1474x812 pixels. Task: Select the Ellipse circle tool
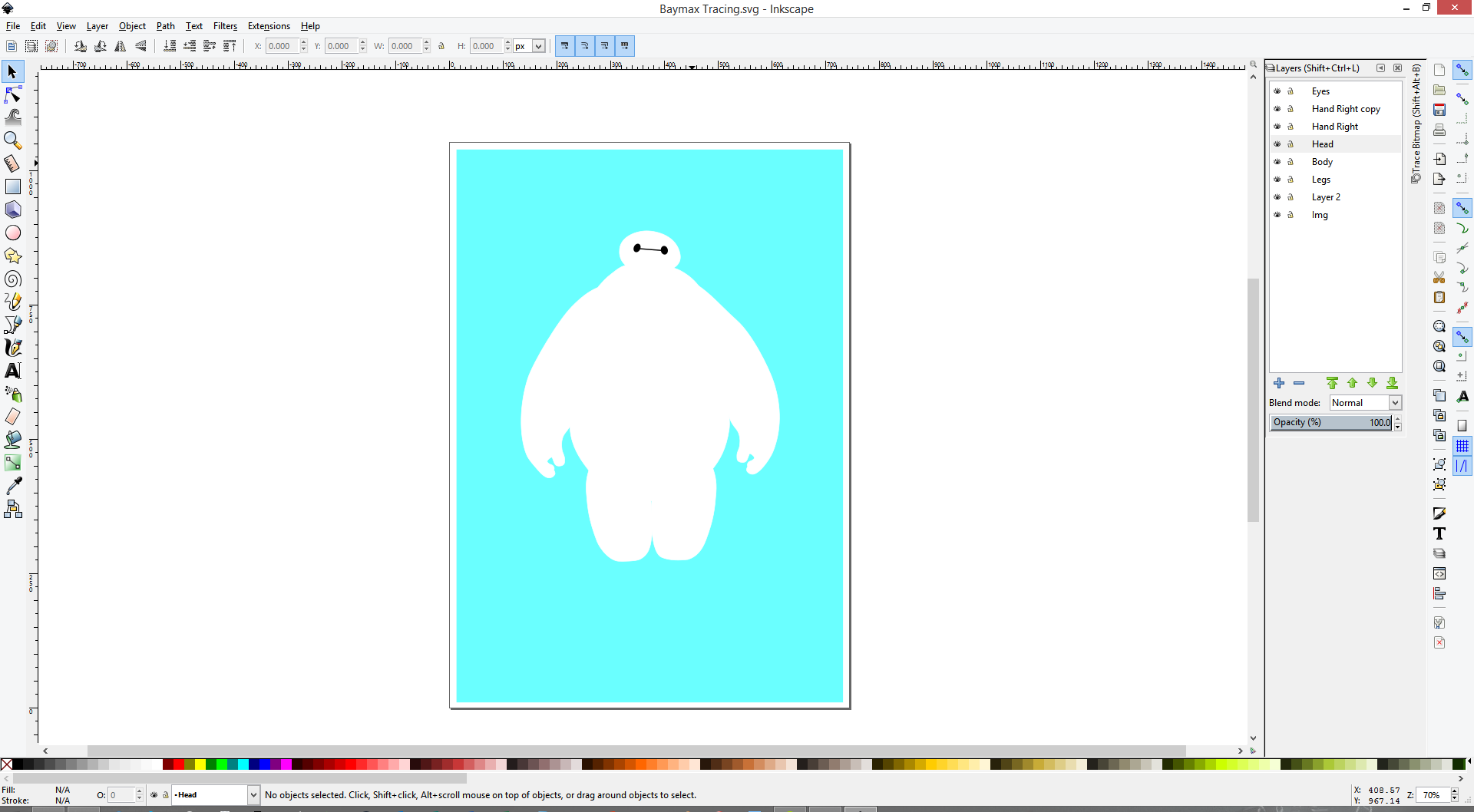tap(12, 233)
